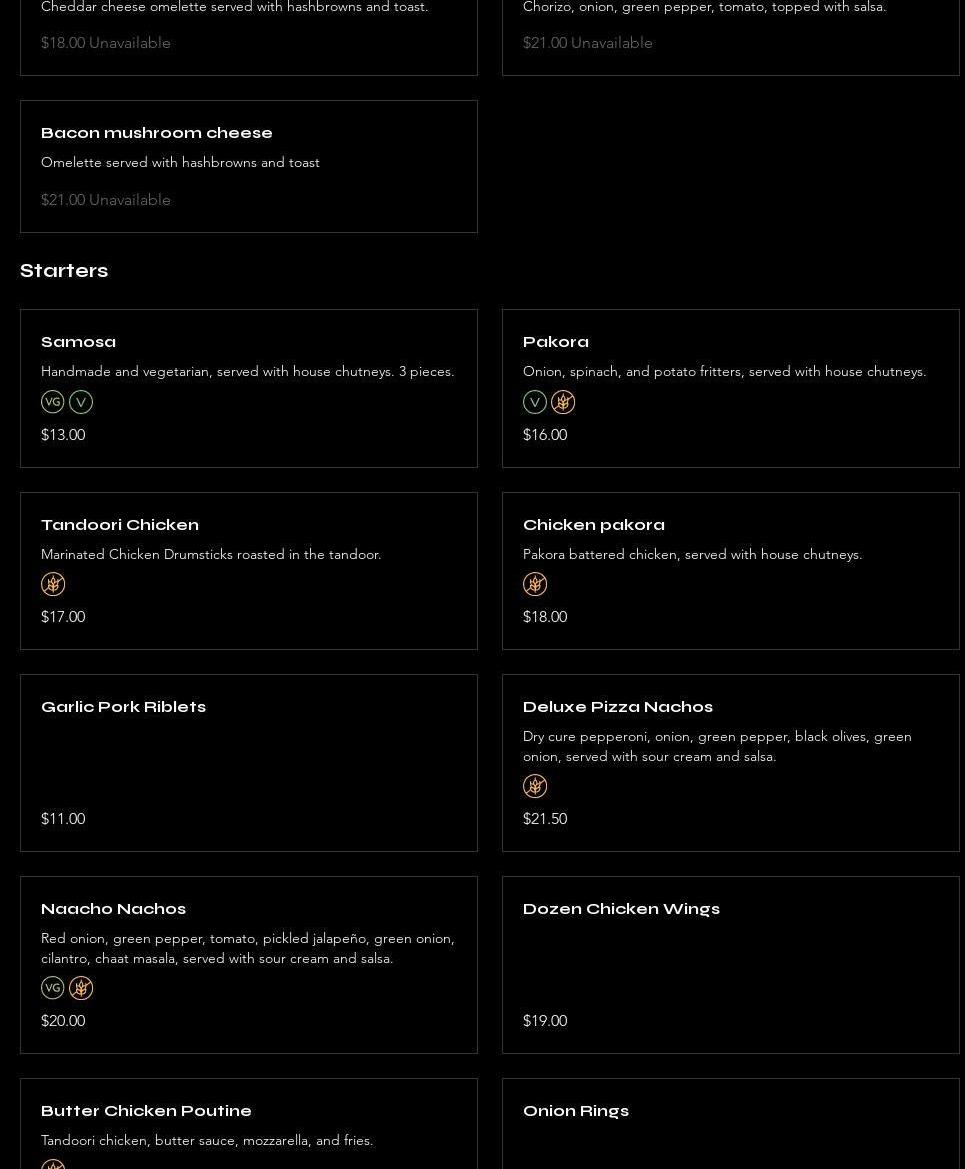Click the vegan VG icon under Naacho Nachos
The width and height of the screenshot is (965, 1169).
[53, 988]
